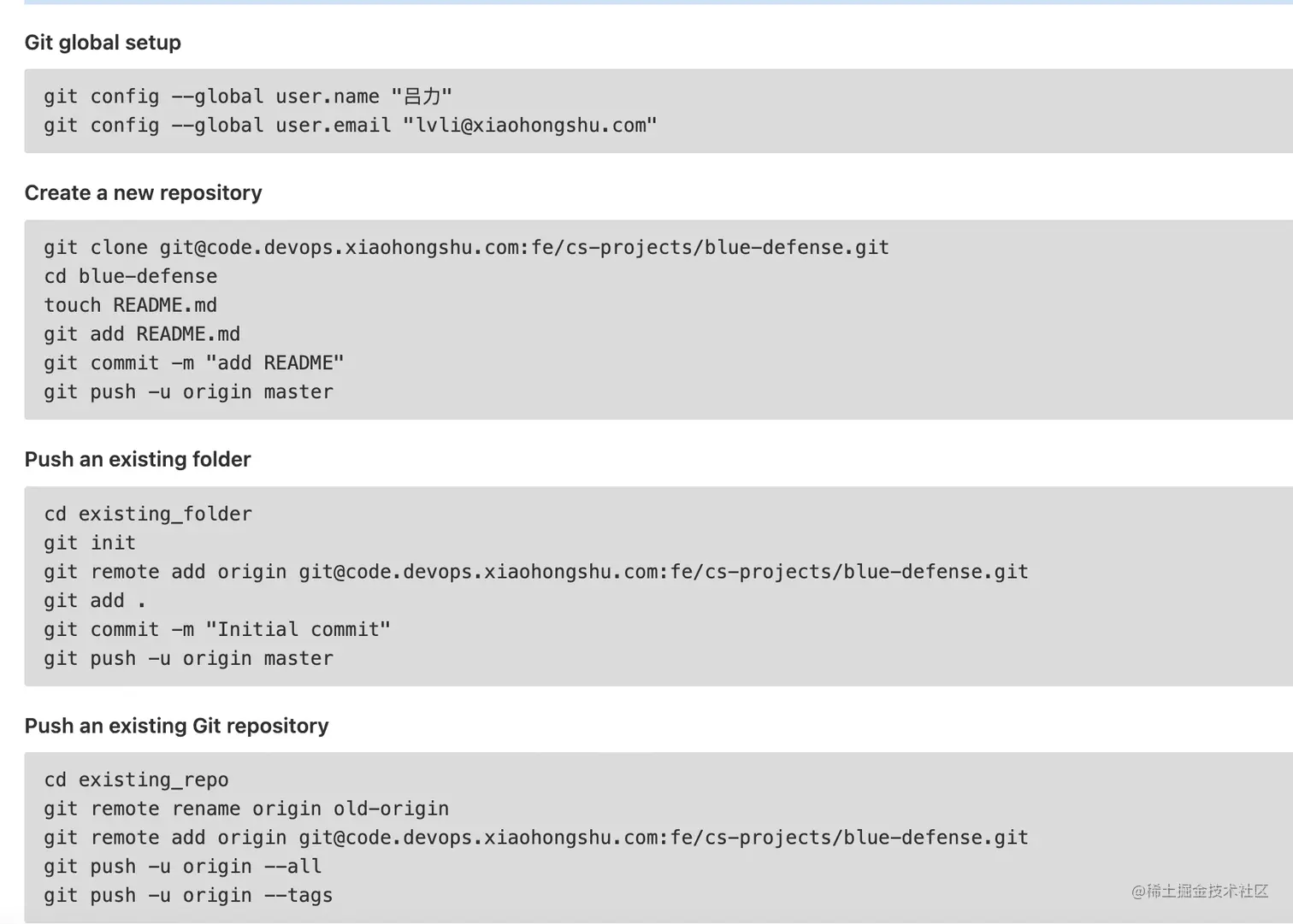Click the cd blue-defense line
Image resolution: width=1293 pixels, height=924 pixels.
(131, 277)
